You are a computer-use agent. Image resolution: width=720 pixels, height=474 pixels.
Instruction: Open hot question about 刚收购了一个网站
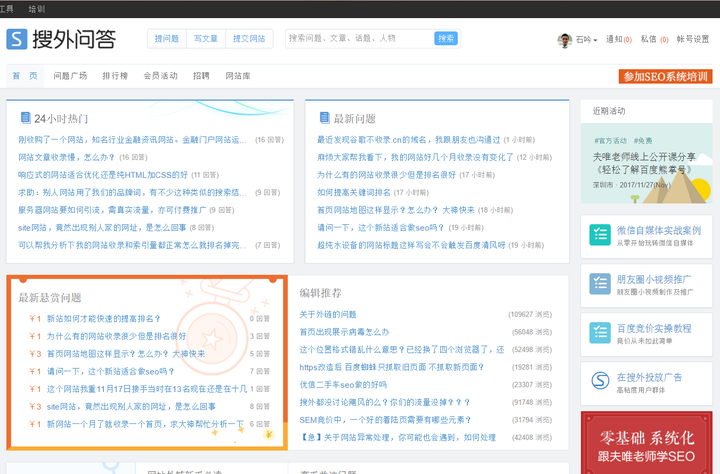(132, 140)
